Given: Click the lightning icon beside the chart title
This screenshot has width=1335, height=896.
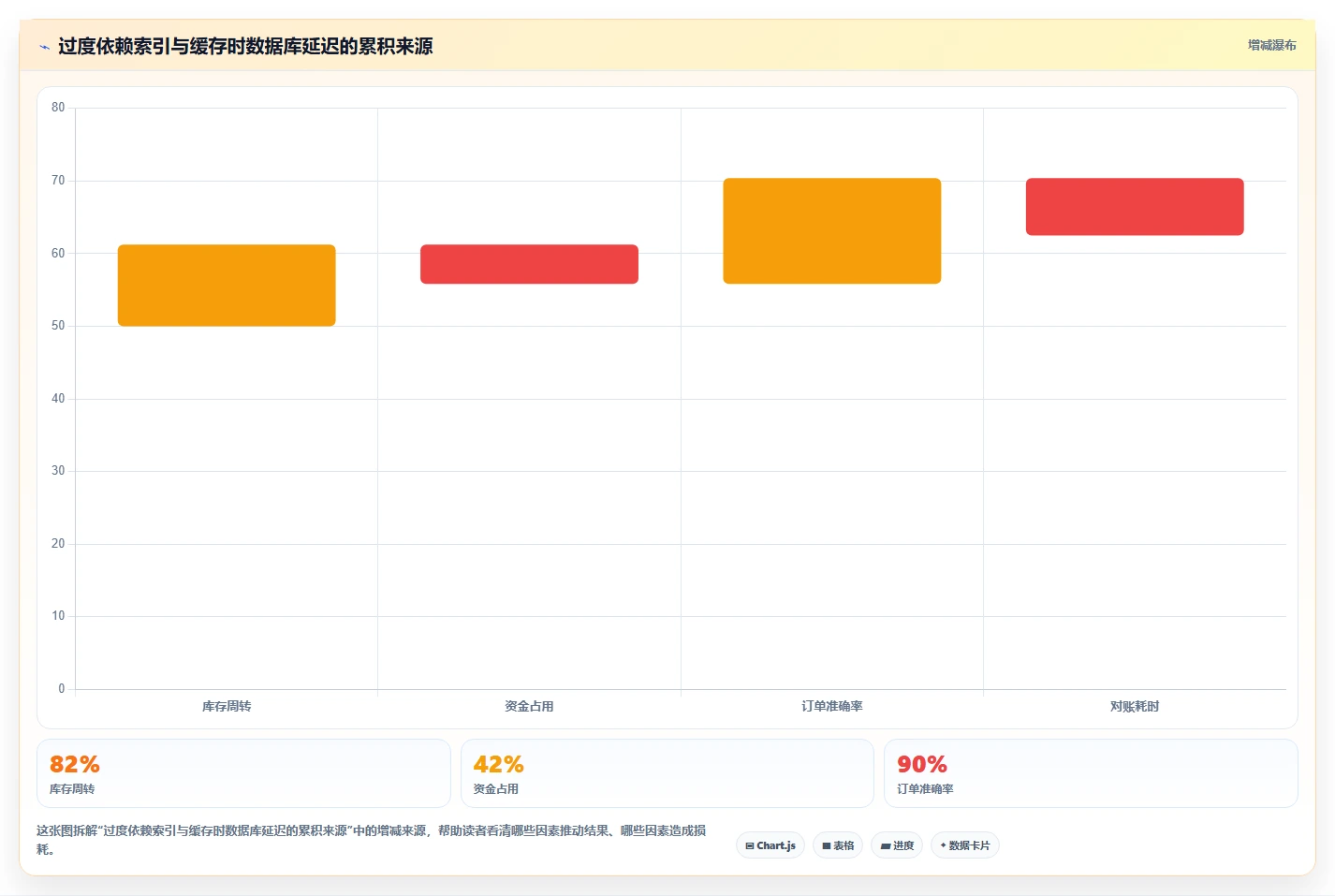Looking at the screenshot, I should coord(44,47).
